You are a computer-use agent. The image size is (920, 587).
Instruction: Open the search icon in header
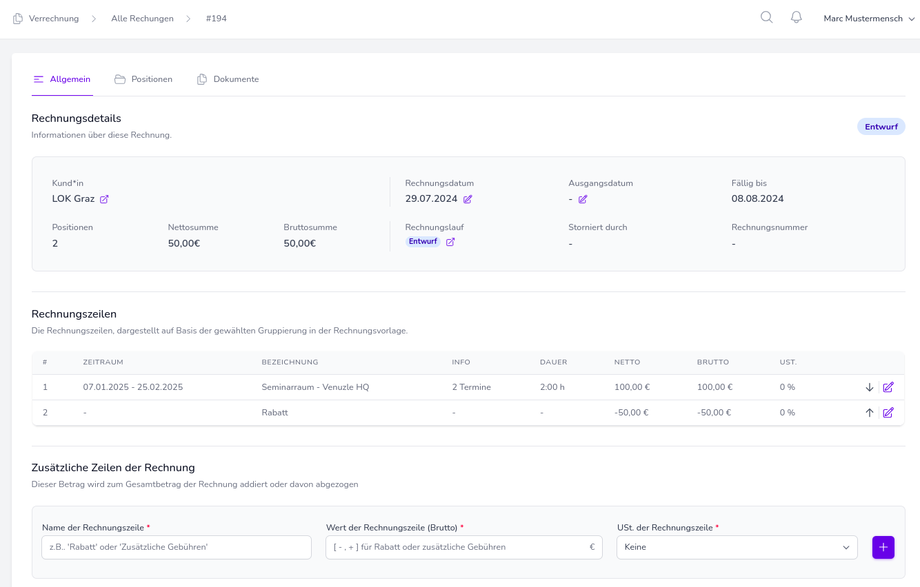(x=766, y=18)
